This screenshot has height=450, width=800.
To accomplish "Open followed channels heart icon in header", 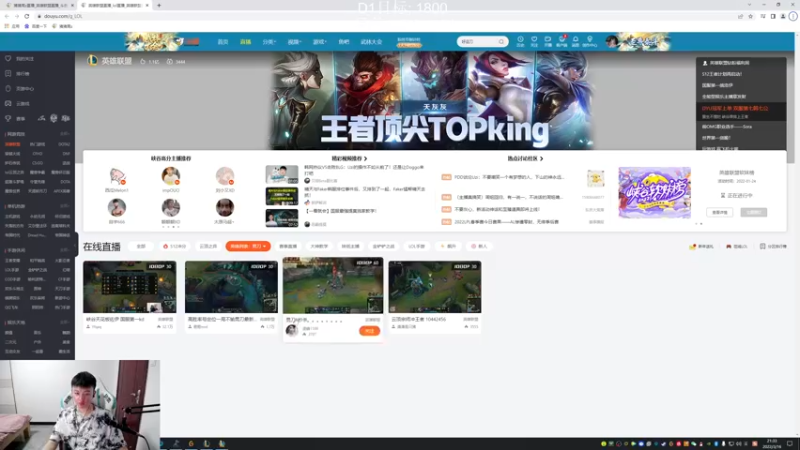I will click(x=534, y=41).
